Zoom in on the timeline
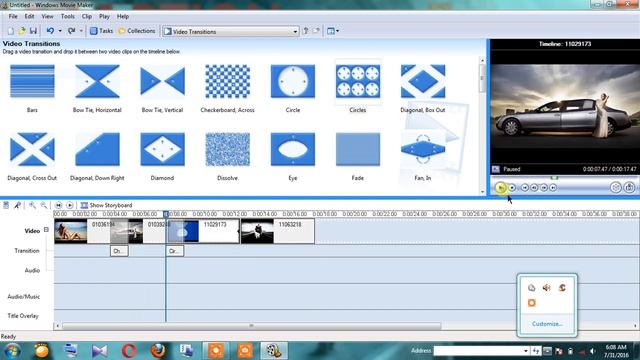This screenshot has width=640, height=360. tap(32, 205)
